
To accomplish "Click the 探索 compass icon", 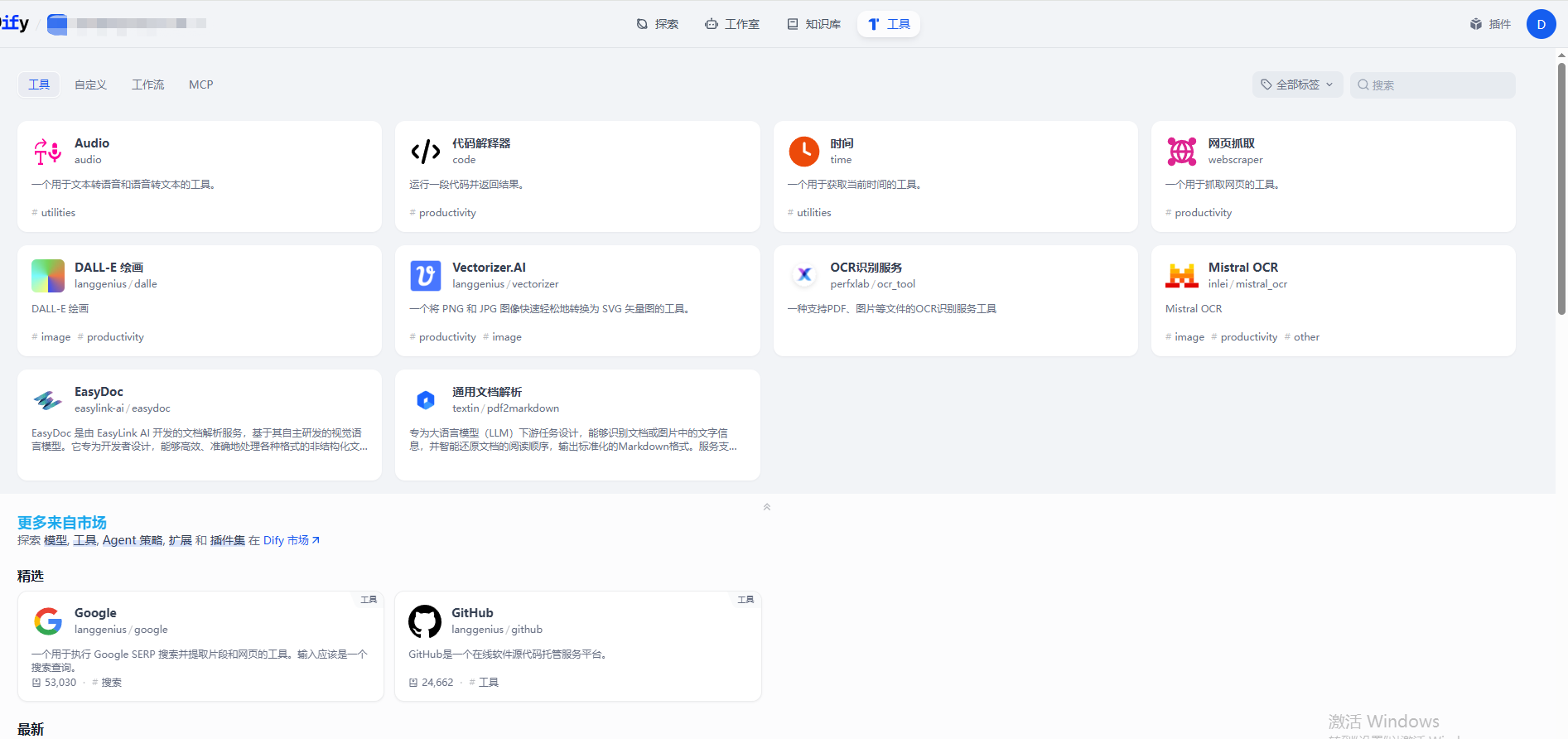I will click(642, 24).
